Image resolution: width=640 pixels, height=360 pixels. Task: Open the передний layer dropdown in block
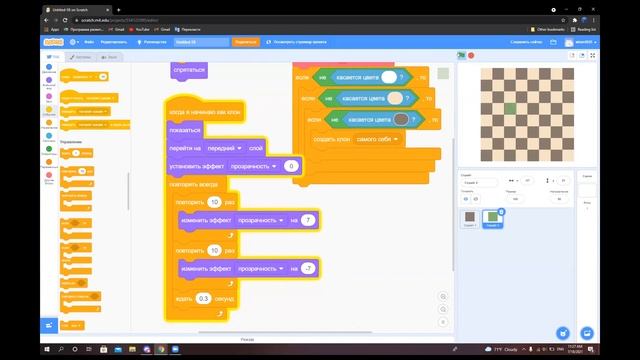point(224,148)
